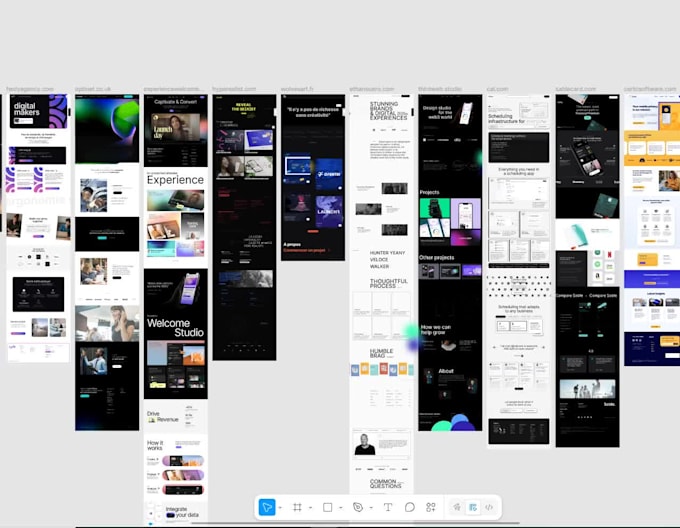
Task: Select the woman on phone photo
Action: coord(107,323)
